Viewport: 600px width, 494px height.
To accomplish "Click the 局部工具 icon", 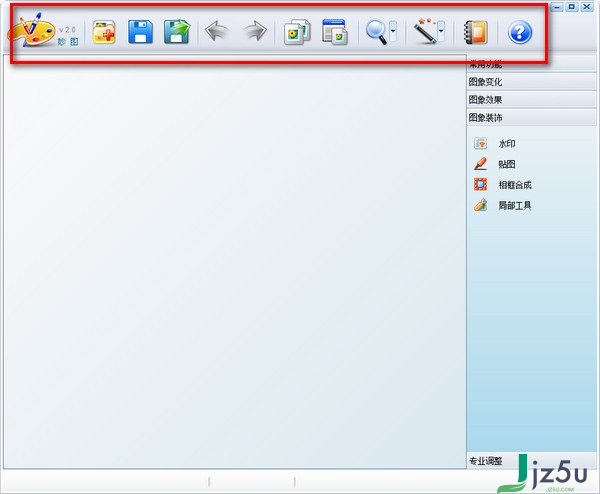I will [480, 205].
